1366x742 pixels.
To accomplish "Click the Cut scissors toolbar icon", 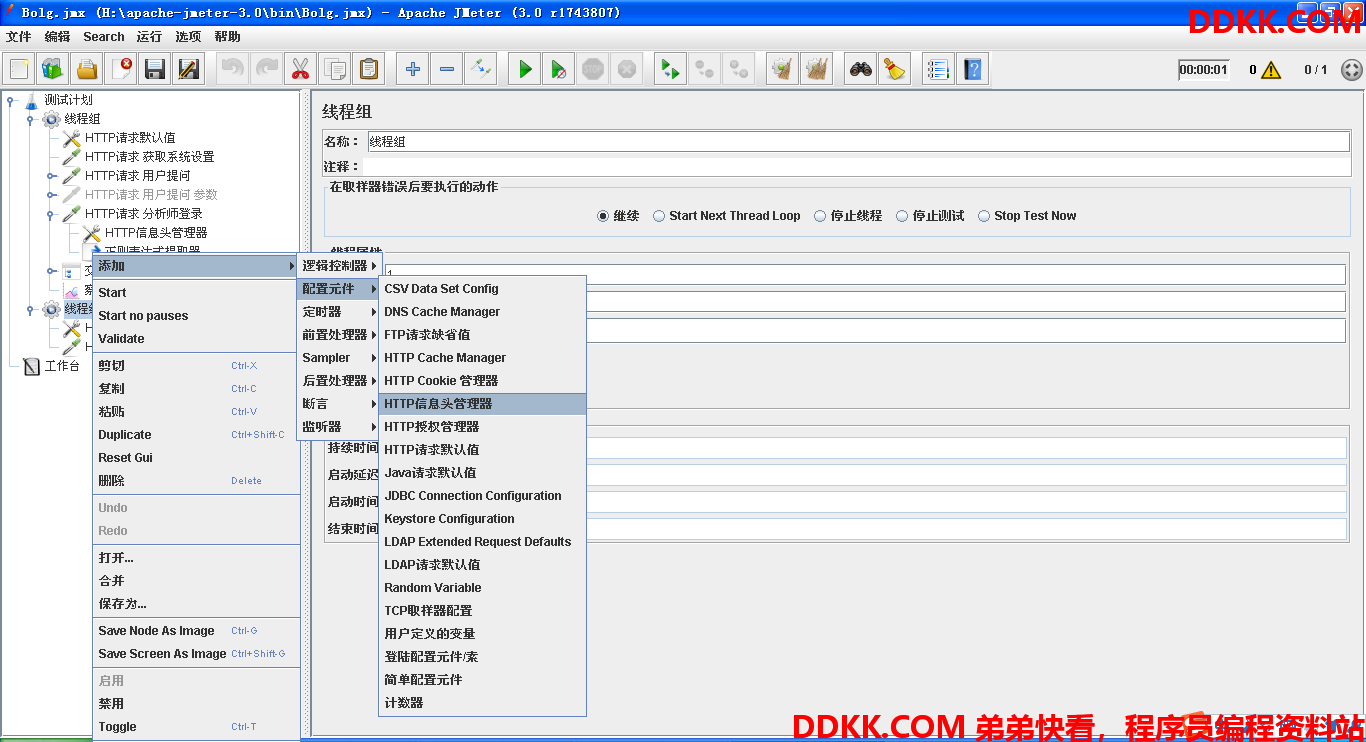I will [300, 69].
